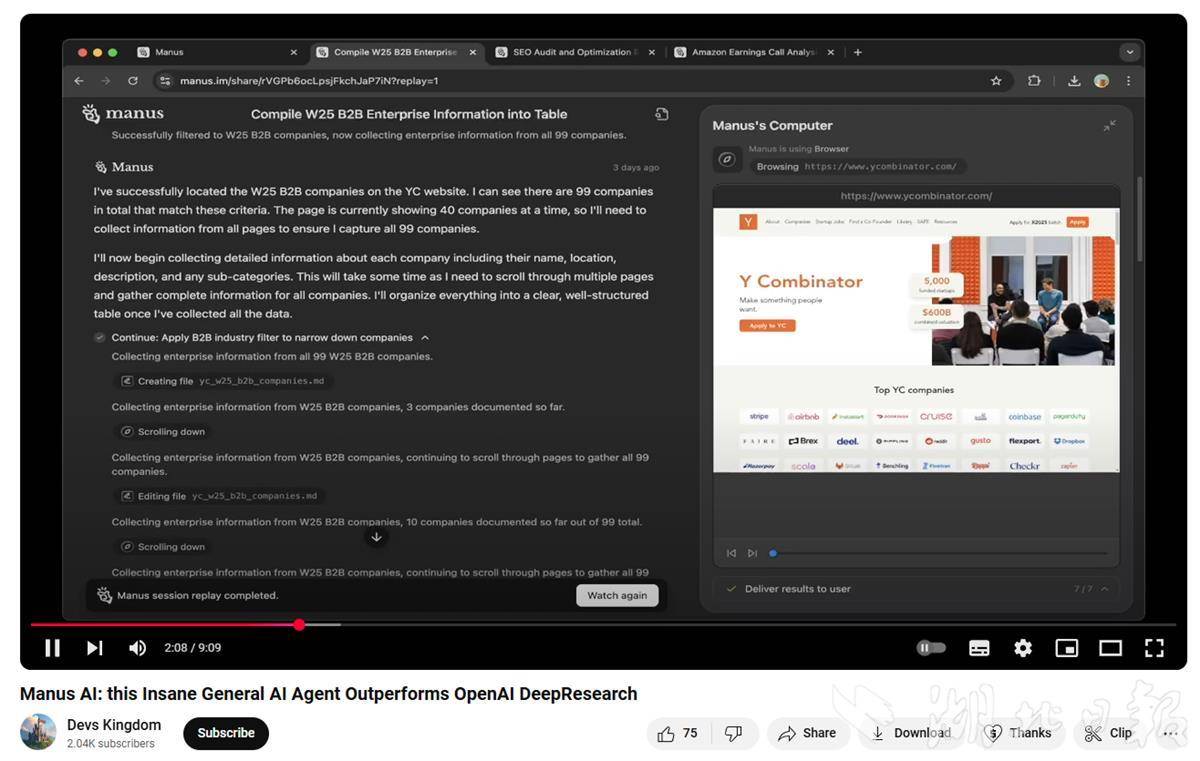
Task: Bookmark this page with the star
Action: (x=996, y=81)
